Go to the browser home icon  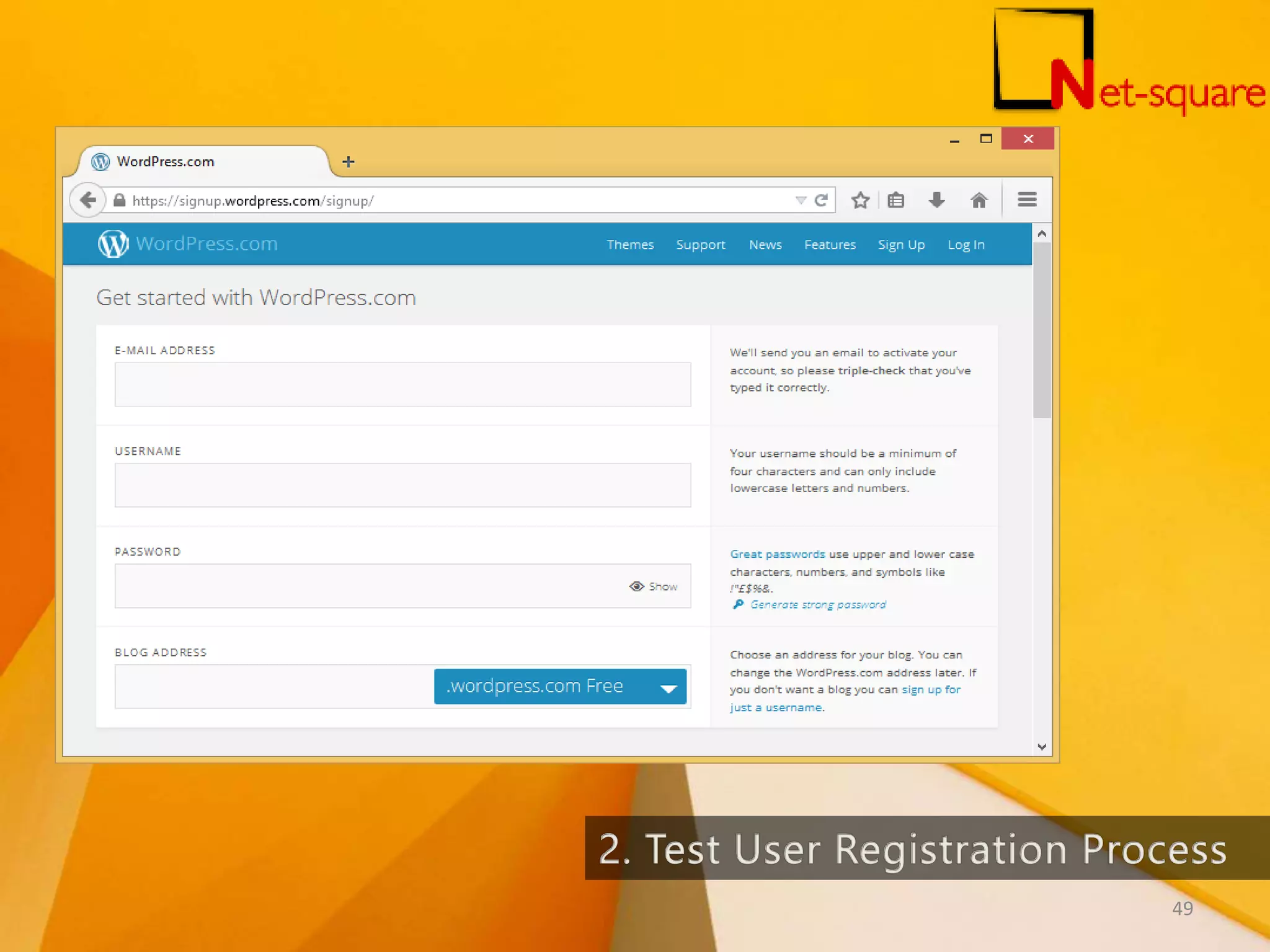pyautogui.click(x=979, y=200)
